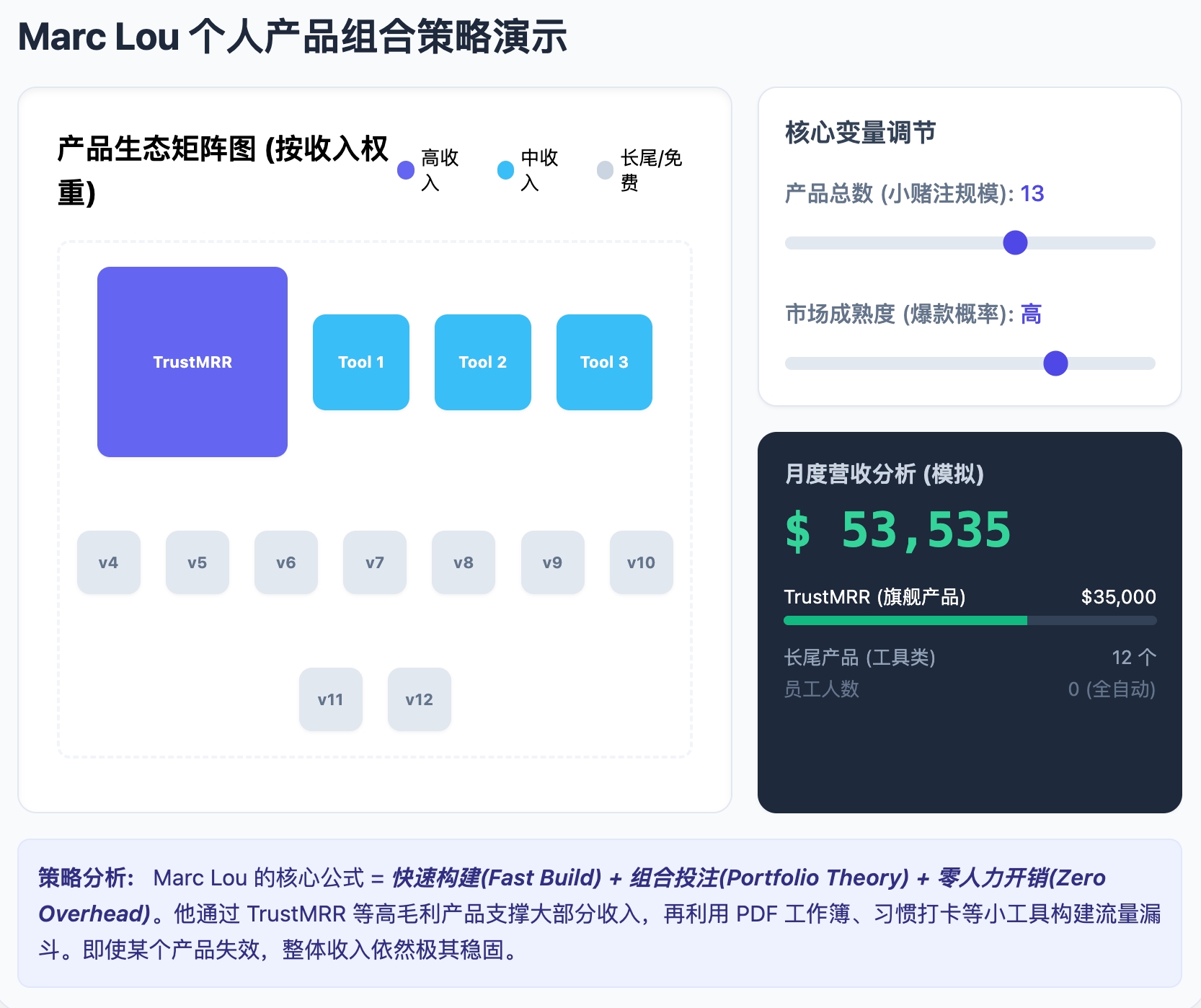Click the product count value 13
The height and width of the screenshot is (1008, 1201).
pyautogui.click(x=1032, y=193)
